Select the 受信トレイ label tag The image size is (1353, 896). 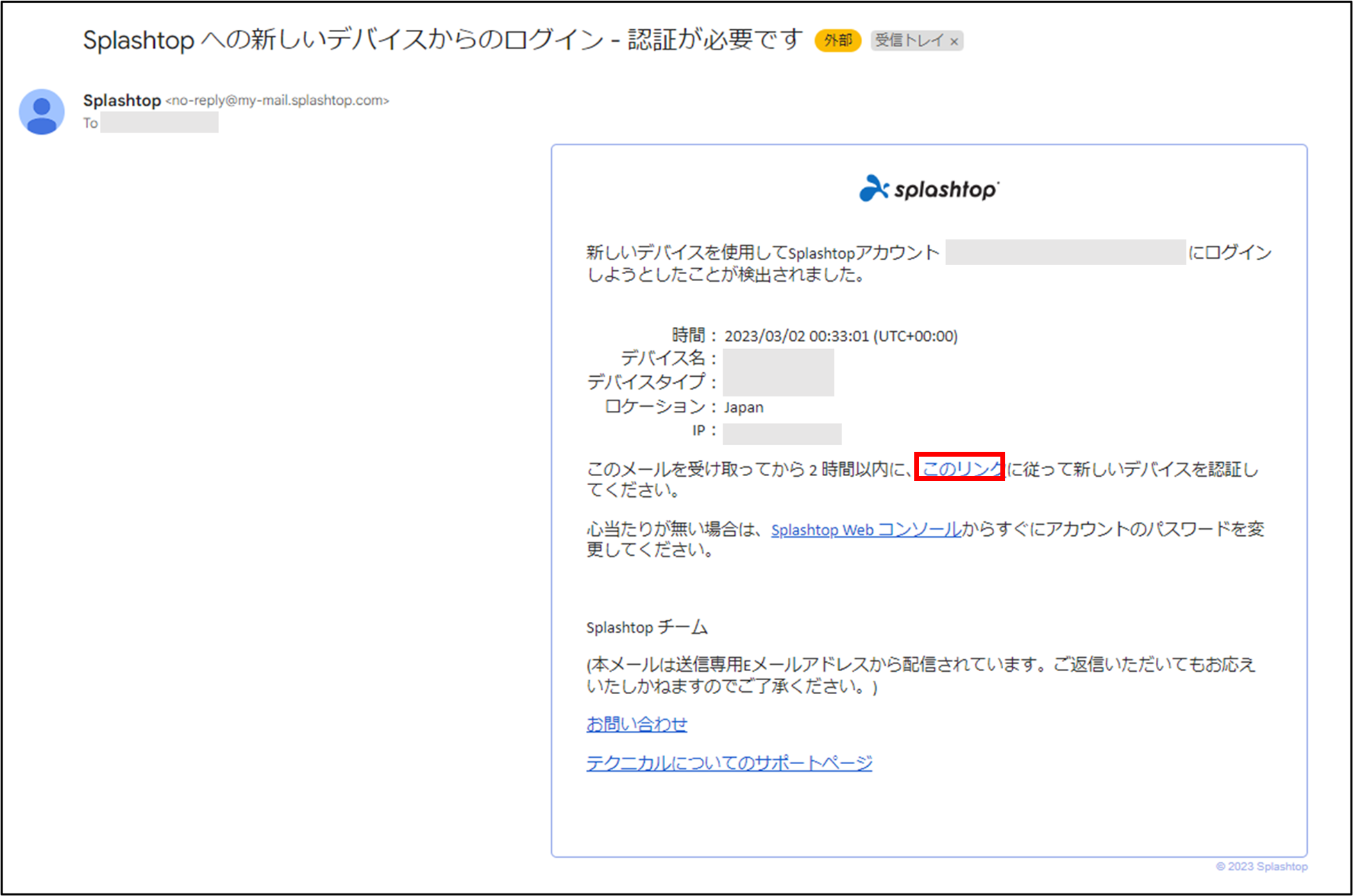point(910,40)
